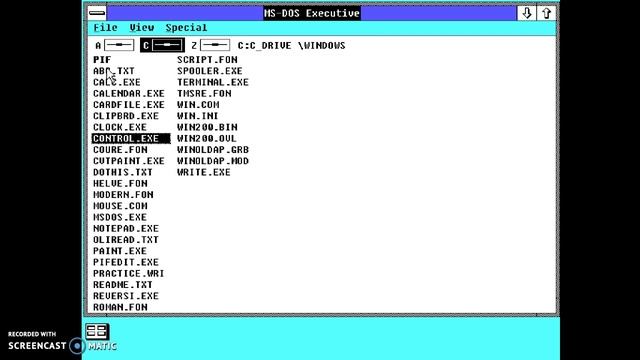Screen dimensions: 640x360
Task: Click the MS-DOS Executive title bar
Action: [312, 13]
